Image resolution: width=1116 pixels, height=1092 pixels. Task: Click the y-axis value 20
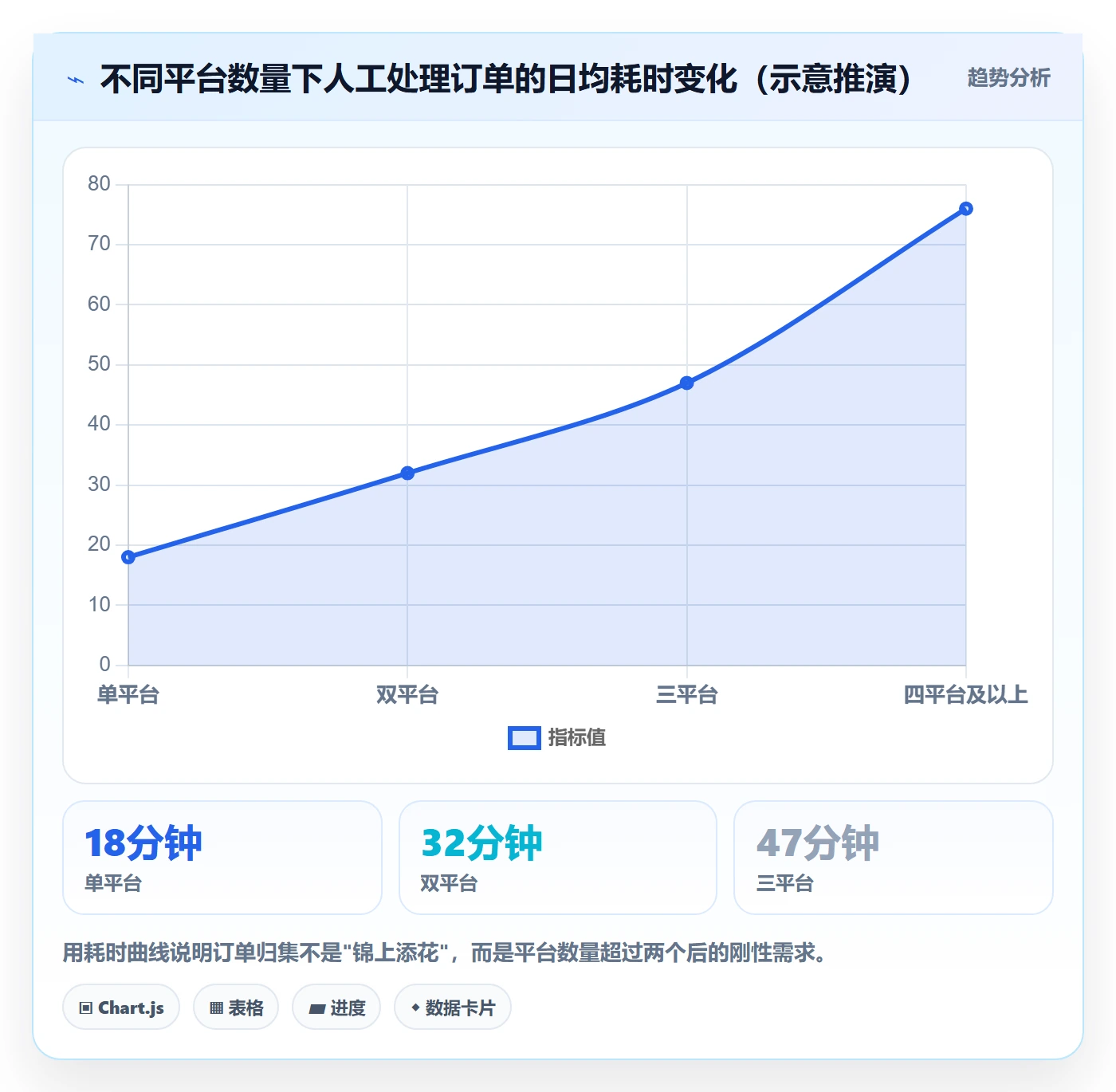(99, 544)
